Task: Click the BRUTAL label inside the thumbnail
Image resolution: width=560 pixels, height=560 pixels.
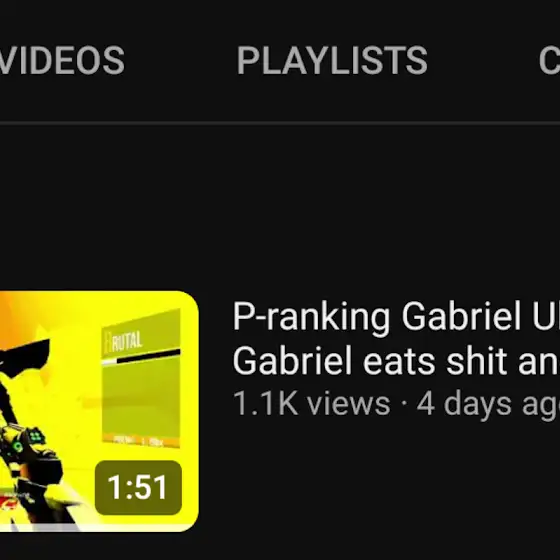Action: (x=124, y=341)
